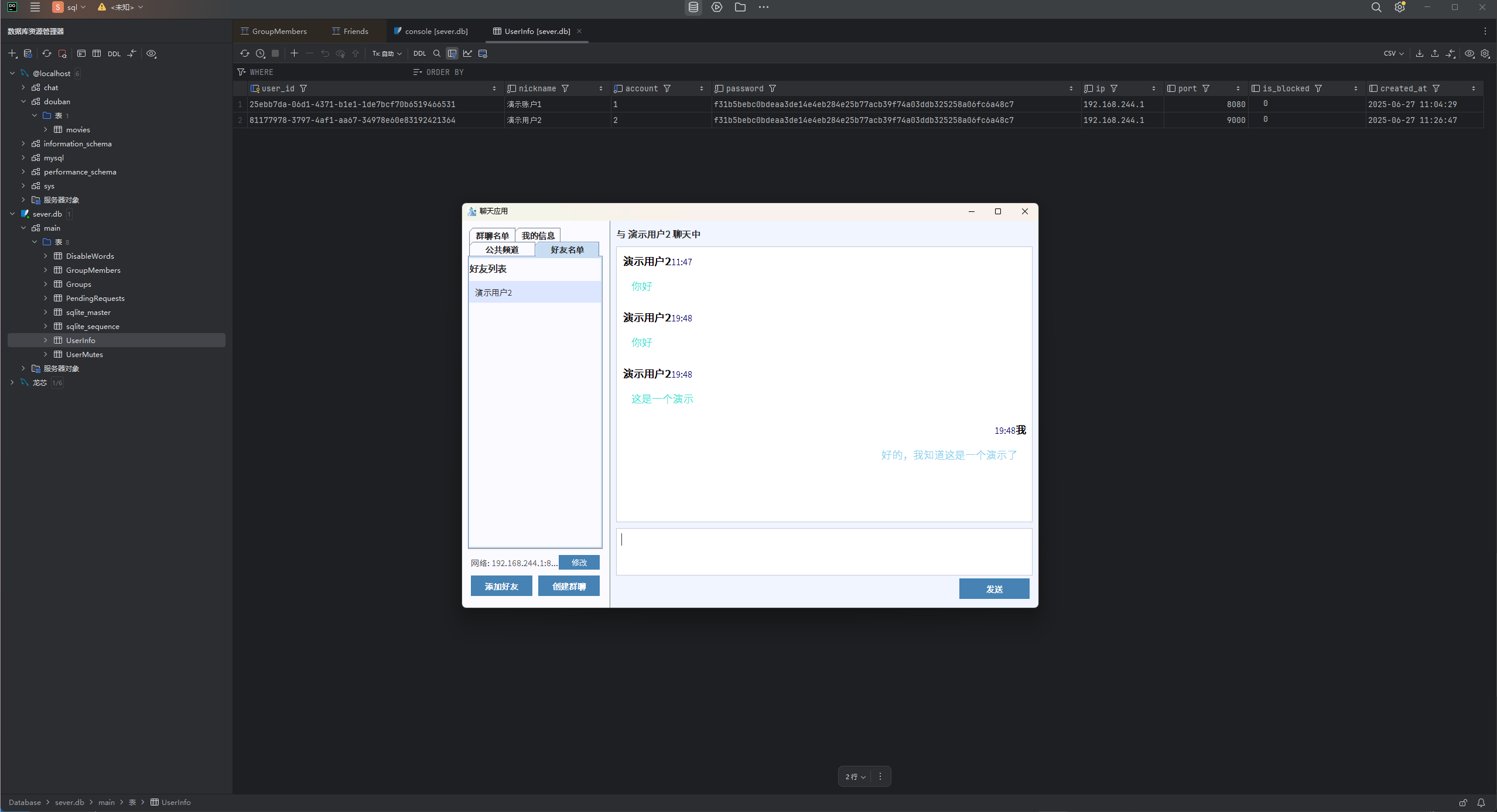
Task: Toggle the explorer view options eye icon
Action: (151, 53)
